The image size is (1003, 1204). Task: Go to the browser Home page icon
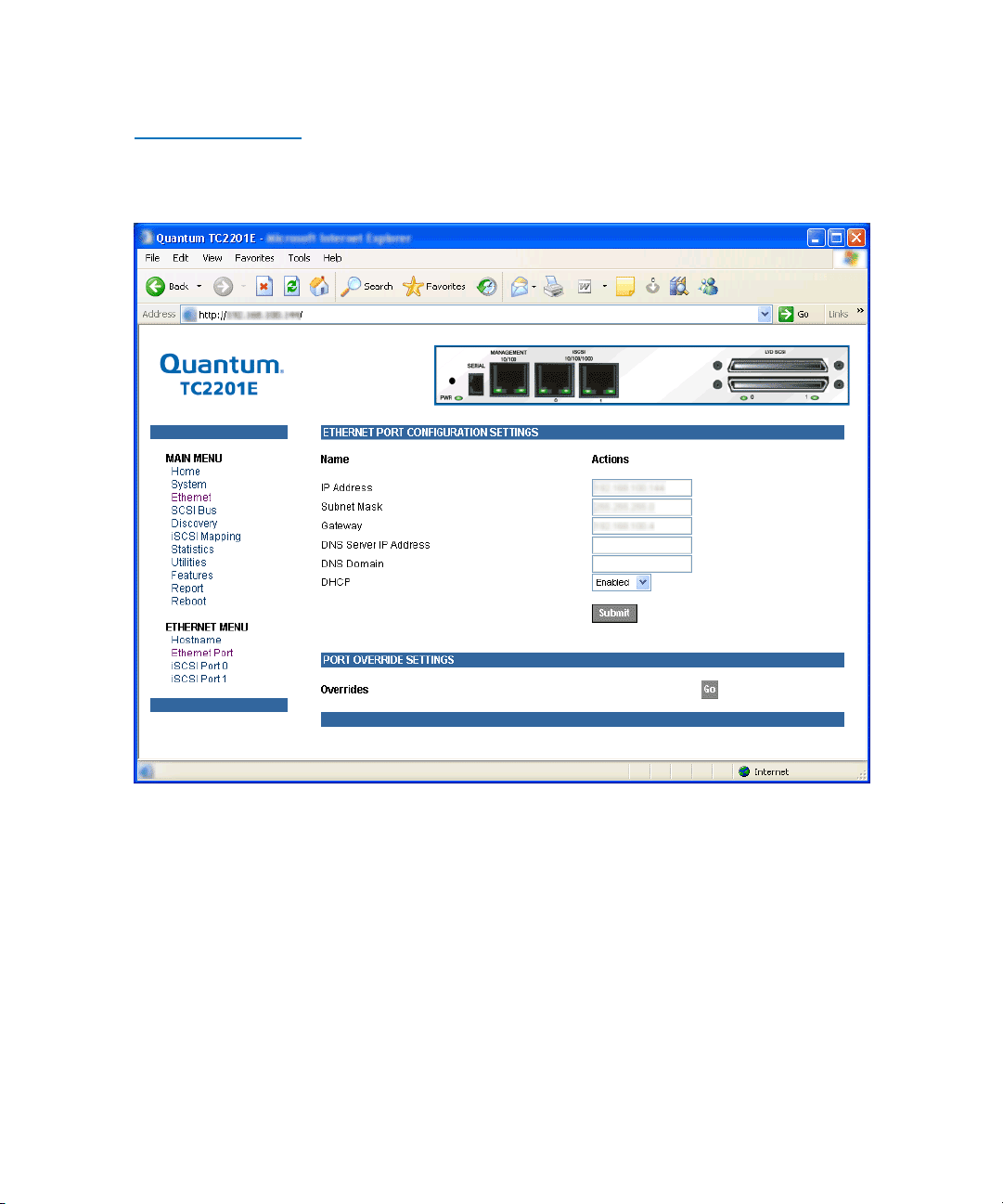pyautogui.click(x=319, y=287)
